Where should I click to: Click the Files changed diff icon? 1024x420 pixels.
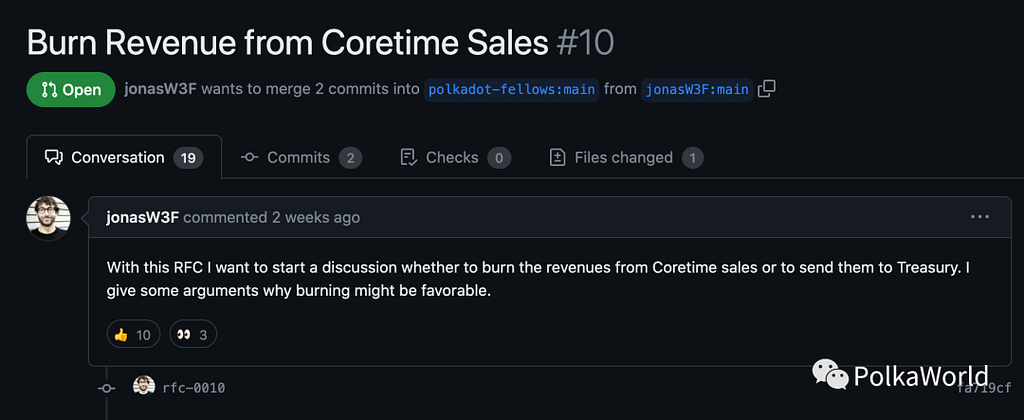pyautogui.click(x=557, y=157)
